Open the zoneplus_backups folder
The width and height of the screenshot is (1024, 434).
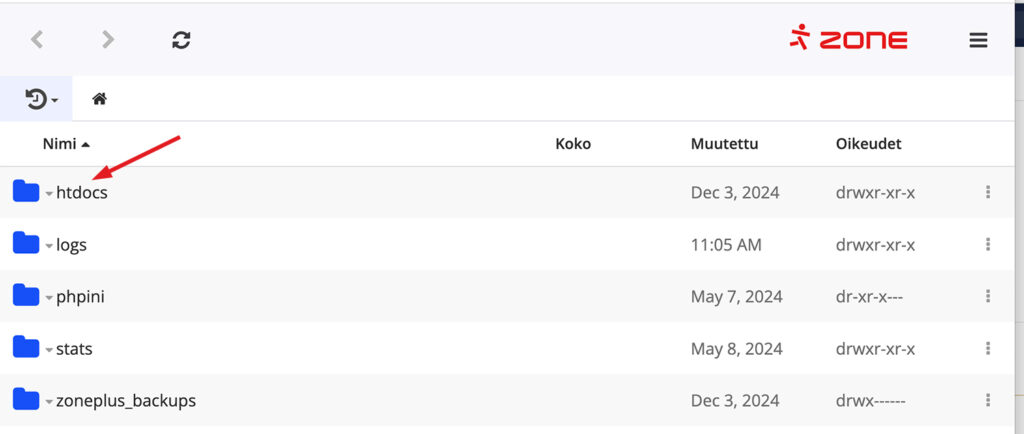[126, 401]
